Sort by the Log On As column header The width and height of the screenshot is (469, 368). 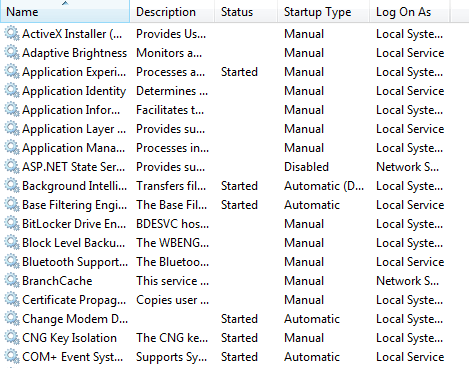coord(409,12)
